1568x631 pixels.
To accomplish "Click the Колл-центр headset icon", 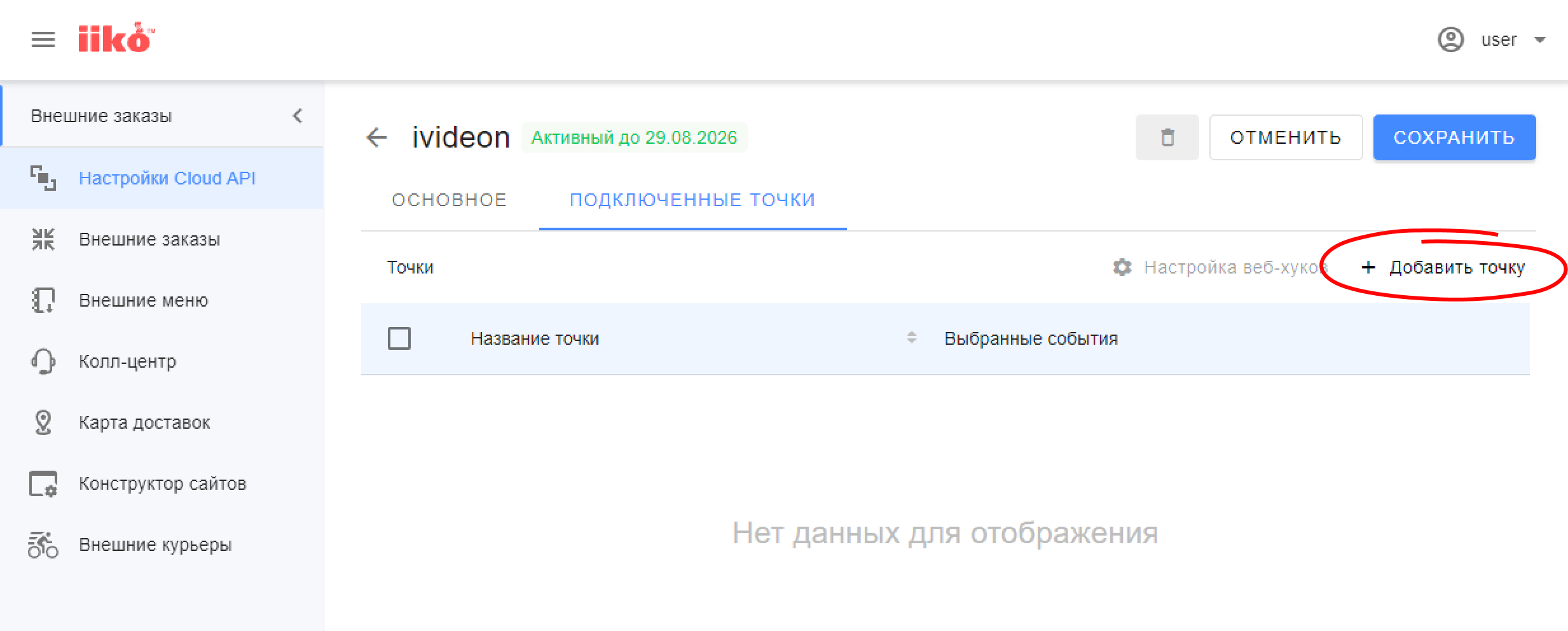I will coord(43,361).
